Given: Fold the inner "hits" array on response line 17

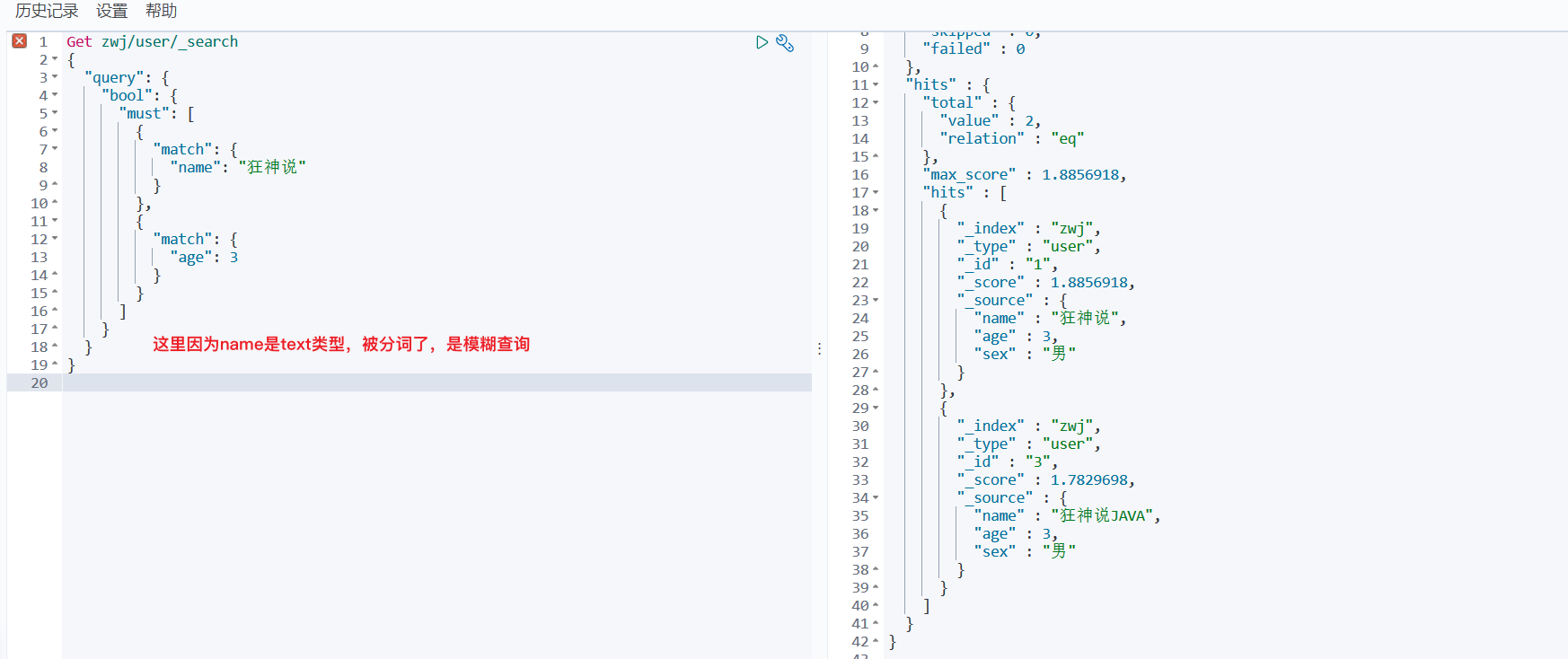Looking at the screenshot, I should (x=876, y=192).
